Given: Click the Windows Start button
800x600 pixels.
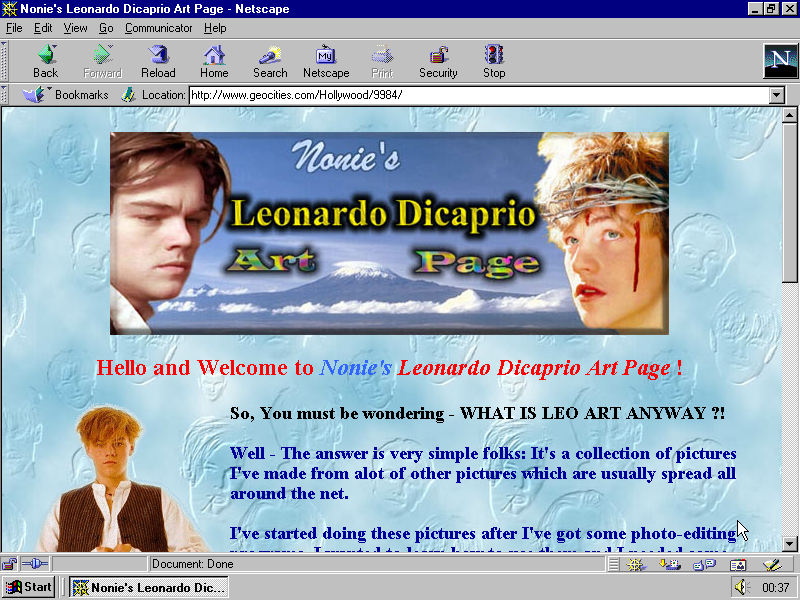Looking at the screenshot, I should 28,587.
